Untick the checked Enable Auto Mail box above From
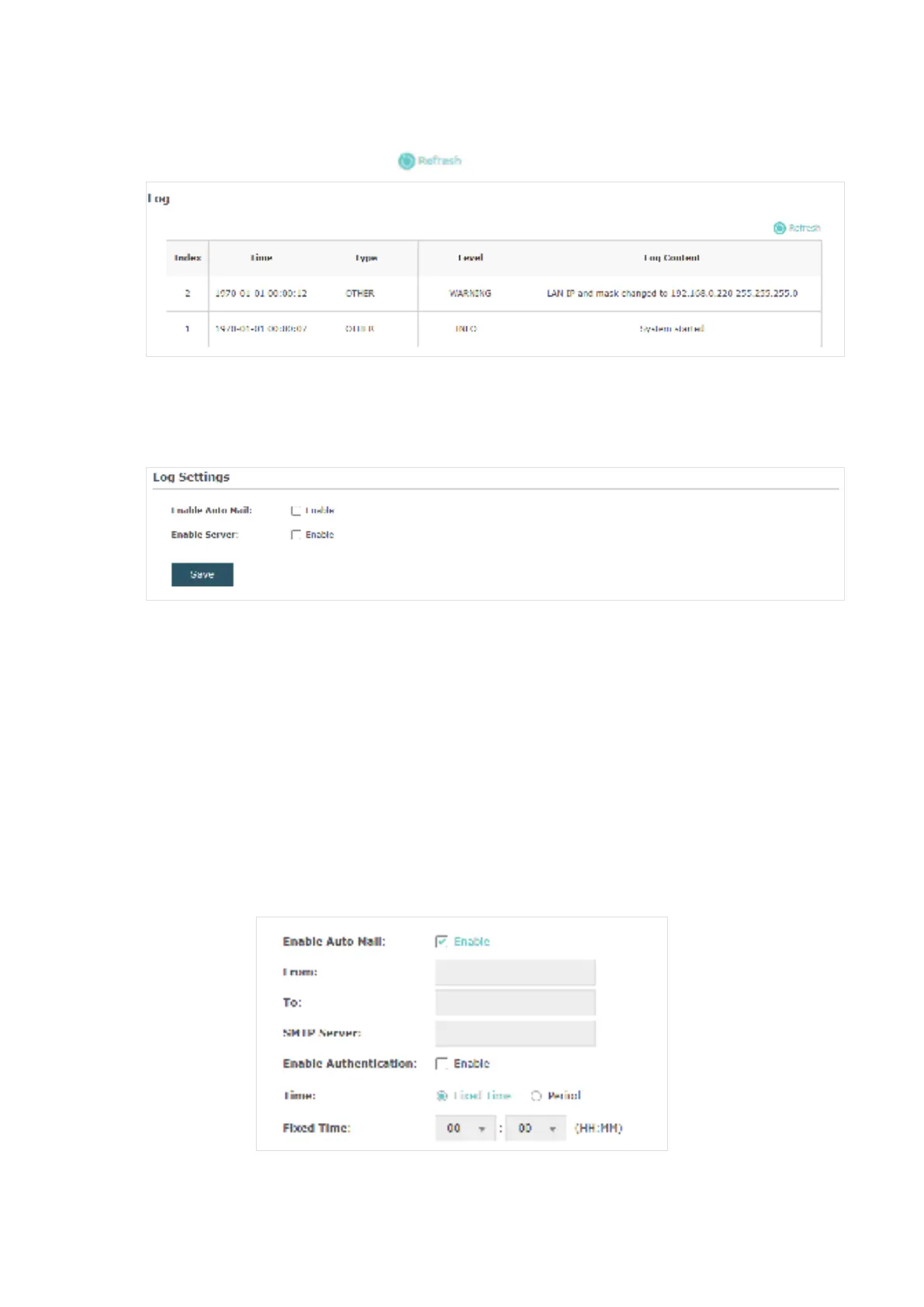This screenshot has height=1307, width=924. click(x=441, y=941)
